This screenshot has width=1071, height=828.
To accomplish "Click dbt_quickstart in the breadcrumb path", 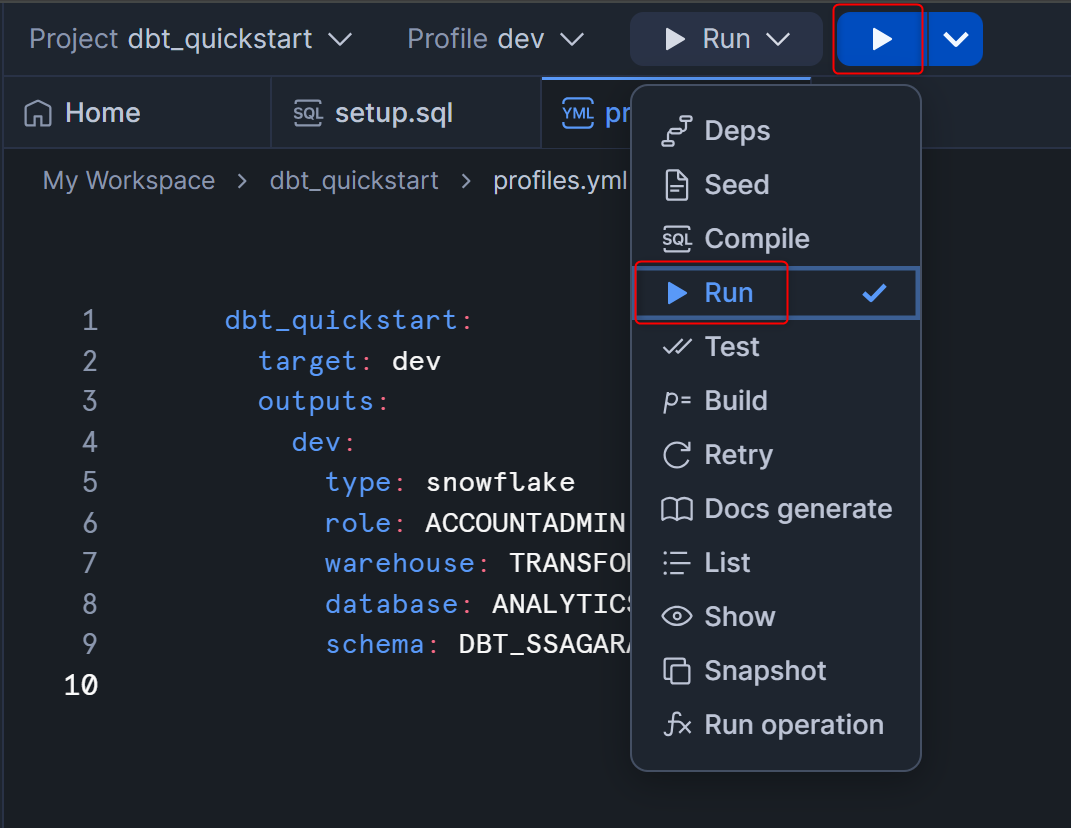I will [x=354, y=181].
